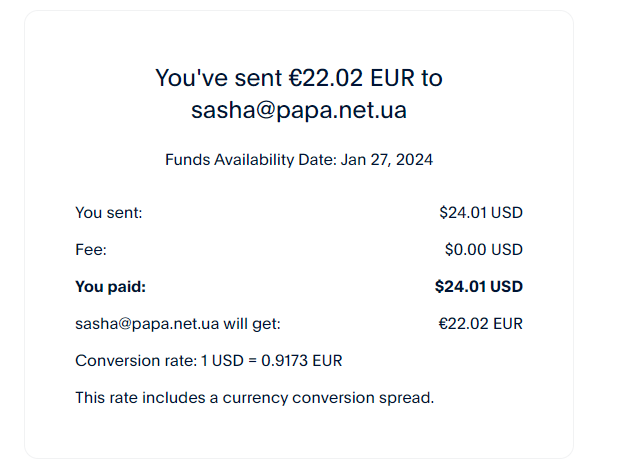623x468 pixels.
Task: Click the "will get:" text after the email
Action: (251, 323)
